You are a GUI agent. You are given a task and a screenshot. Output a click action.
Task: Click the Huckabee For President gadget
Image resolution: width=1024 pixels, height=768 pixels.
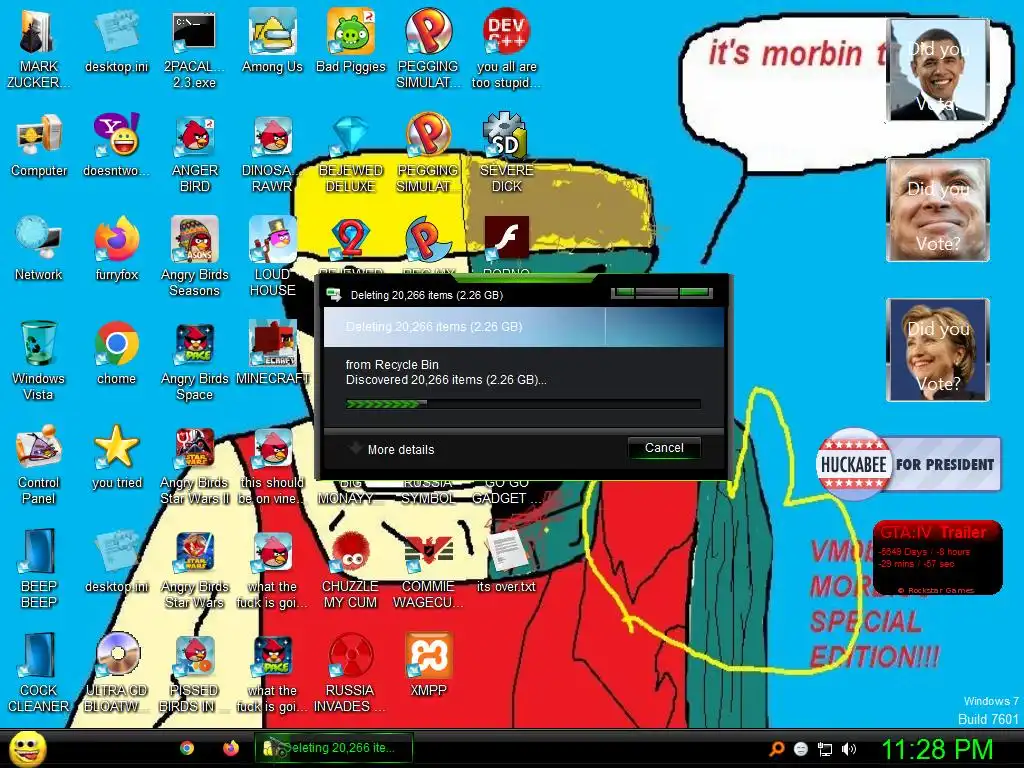pos(908,464)
